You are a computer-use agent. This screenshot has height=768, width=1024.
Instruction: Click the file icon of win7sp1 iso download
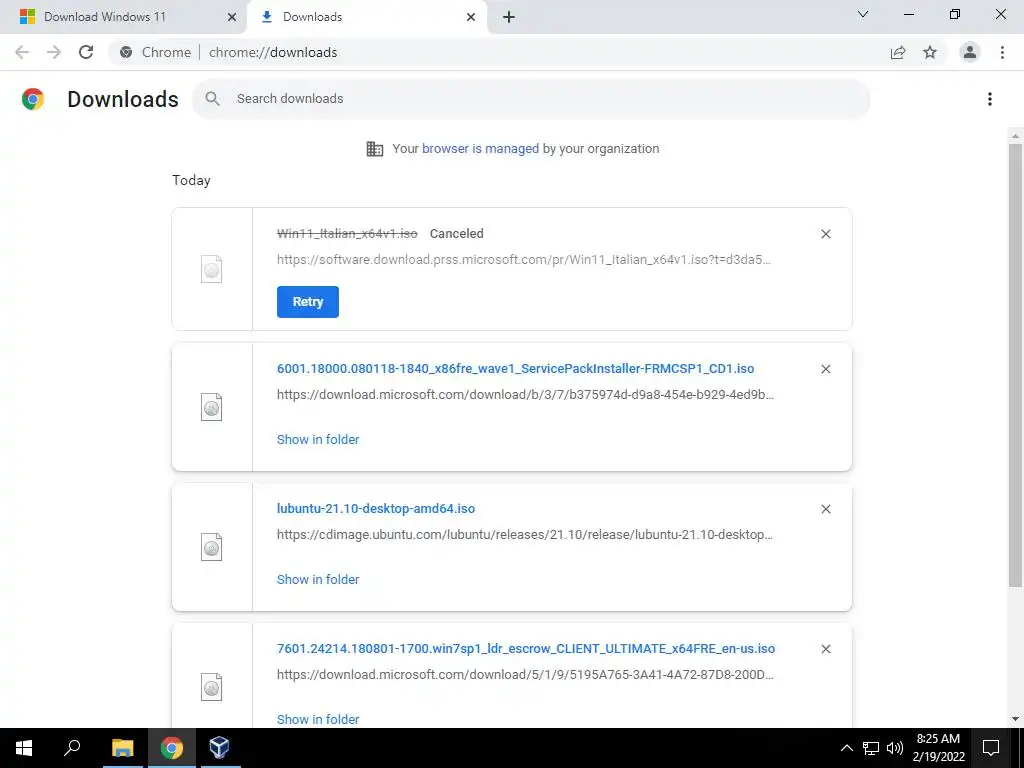pos(212,687)
